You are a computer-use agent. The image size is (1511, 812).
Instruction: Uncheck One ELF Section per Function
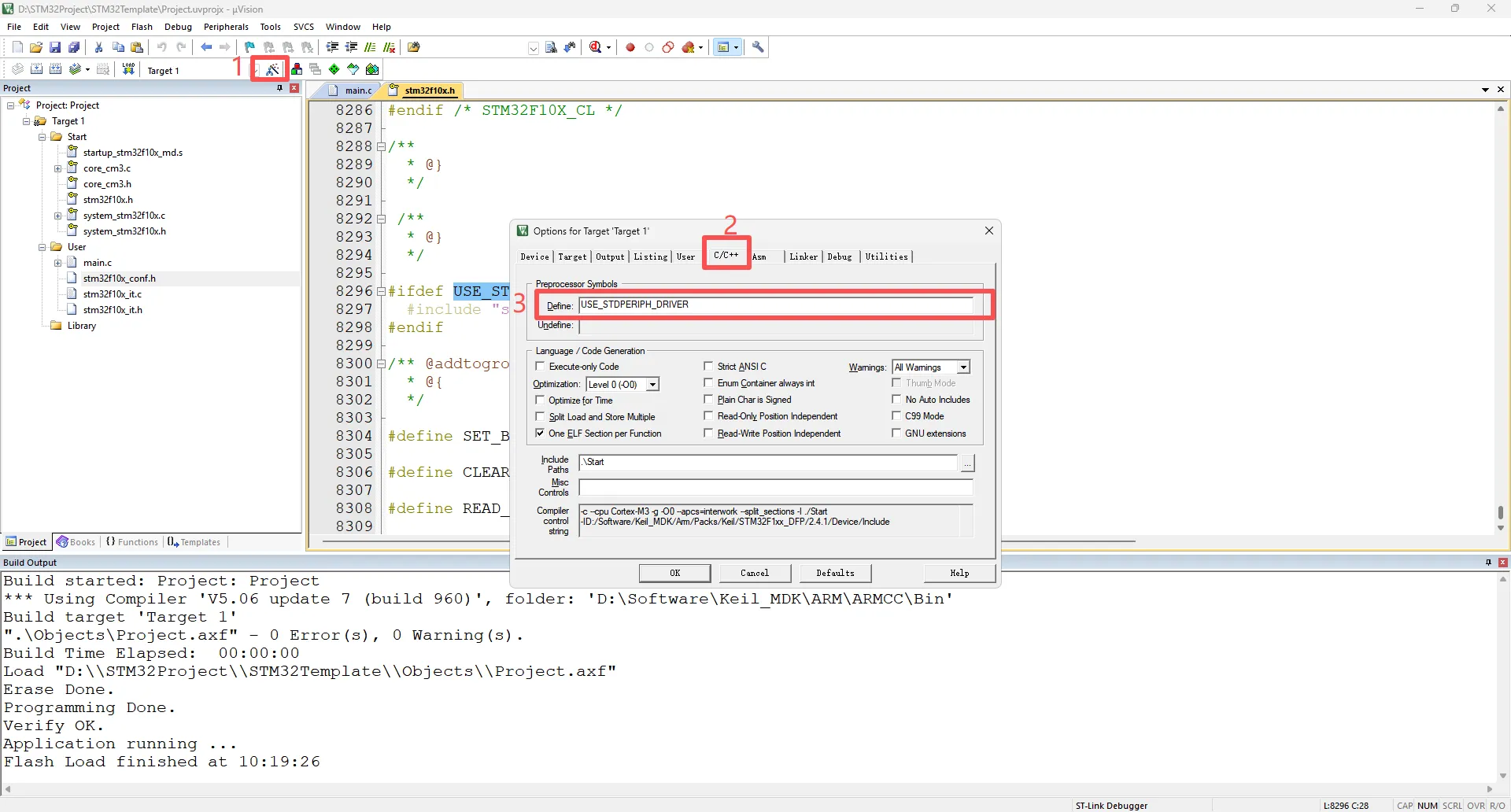(540, 434)
